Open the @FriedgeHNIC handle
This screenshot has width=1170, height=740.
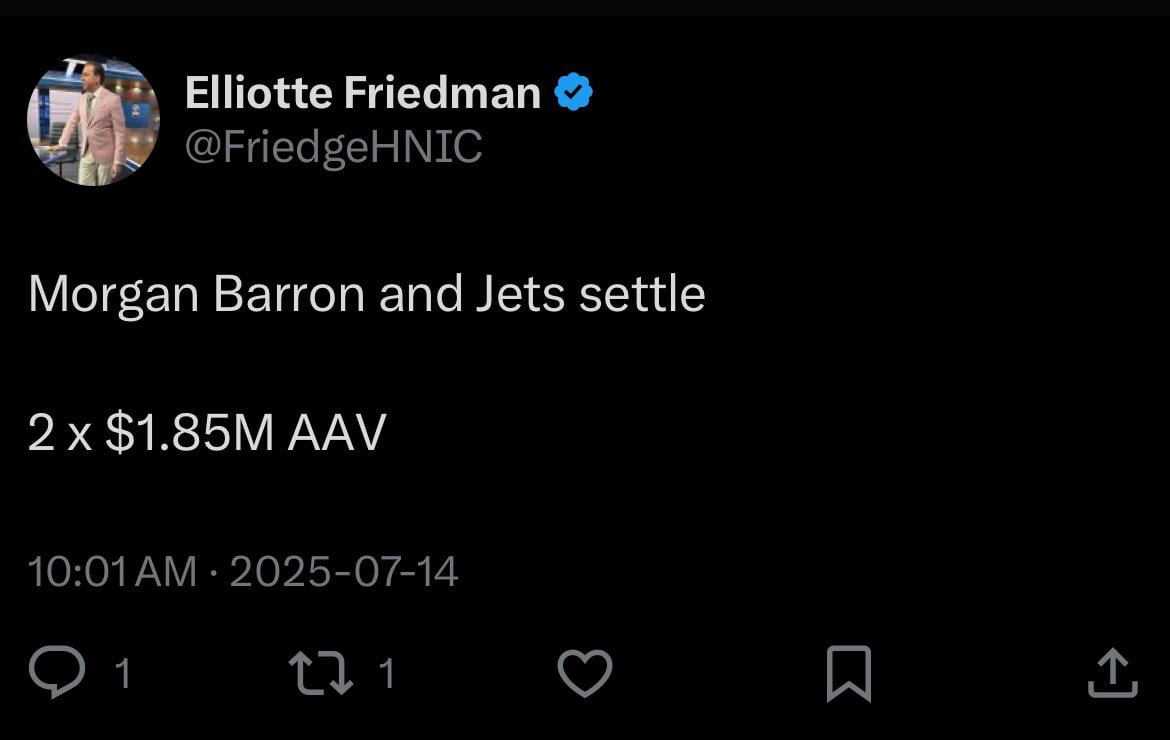[331, 146]
